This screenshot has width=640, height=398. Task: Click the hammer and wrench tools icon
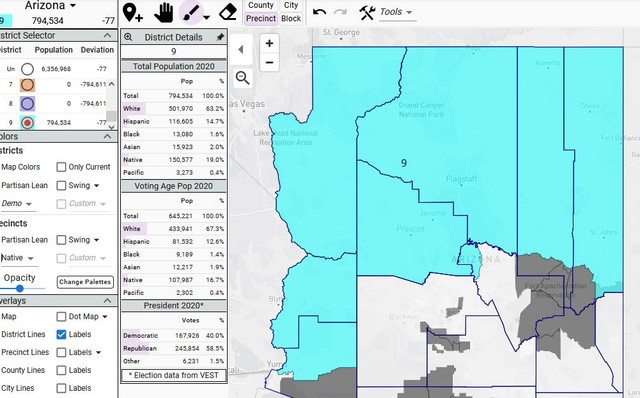[367, 13]
